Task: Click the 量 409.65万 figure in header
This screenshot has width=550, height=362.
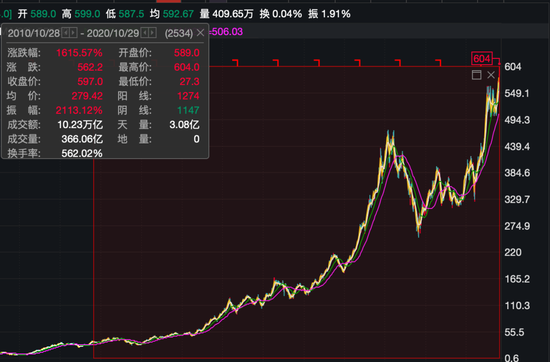Action: [x=227, y=14]
